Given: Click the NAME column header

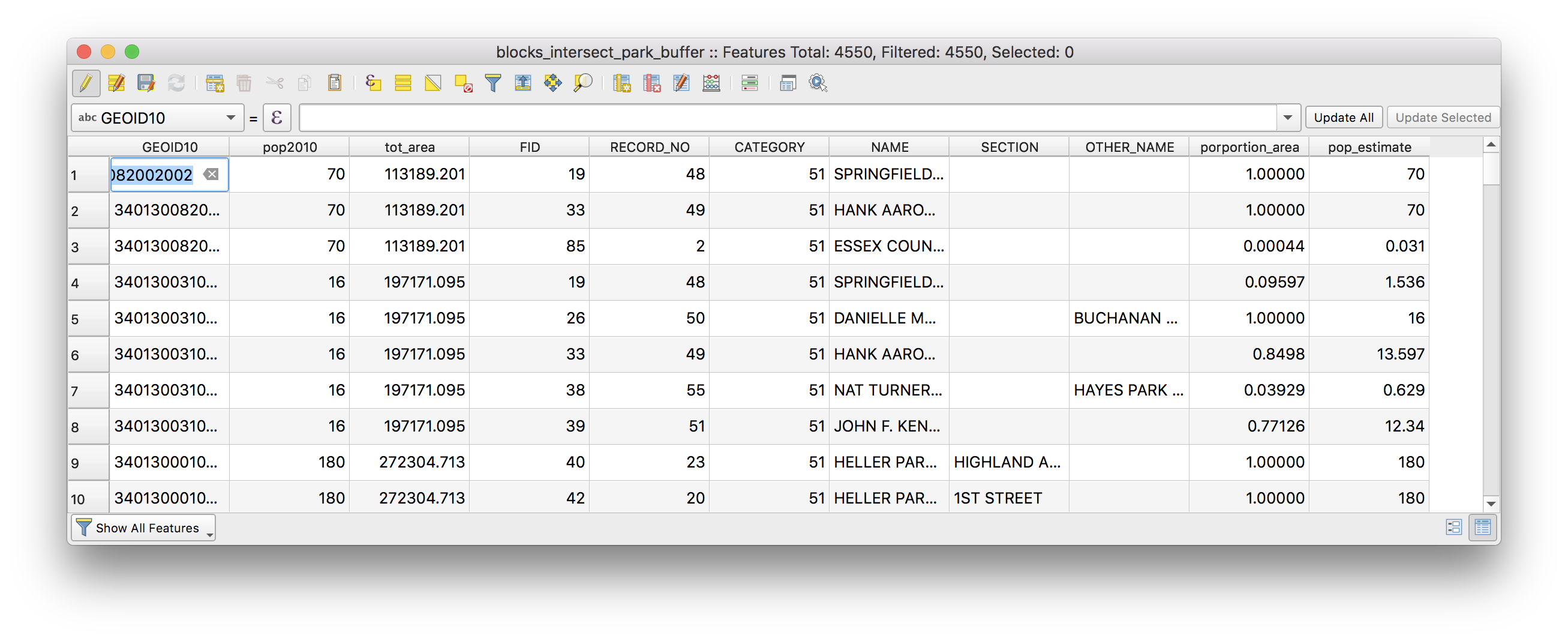Looking at the screenshot, I should pos(890,148).
